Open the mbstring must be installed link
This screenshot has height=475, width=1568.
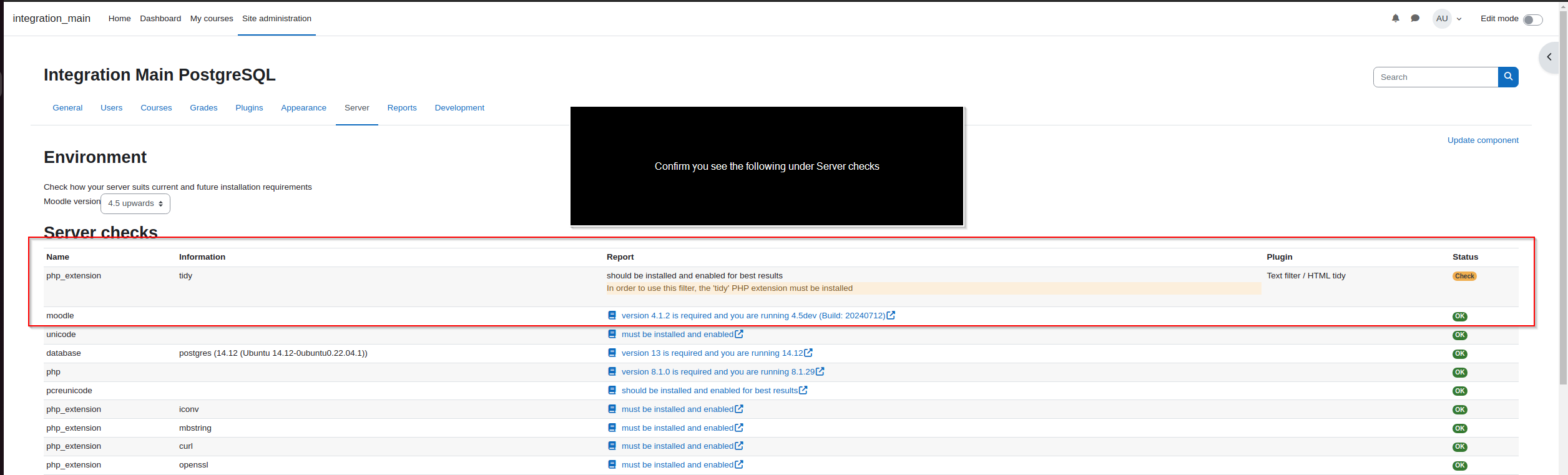coord(677,428)
